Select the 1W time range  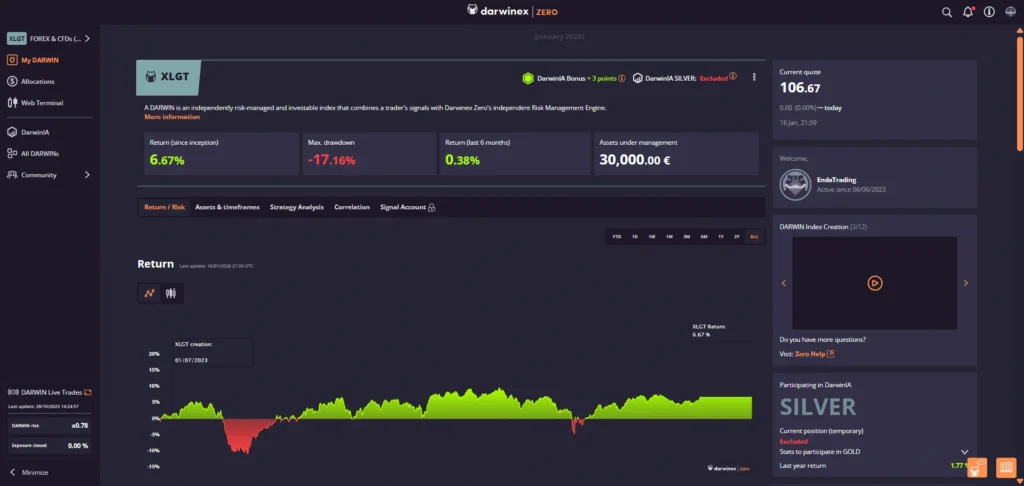tap(652, 236)
